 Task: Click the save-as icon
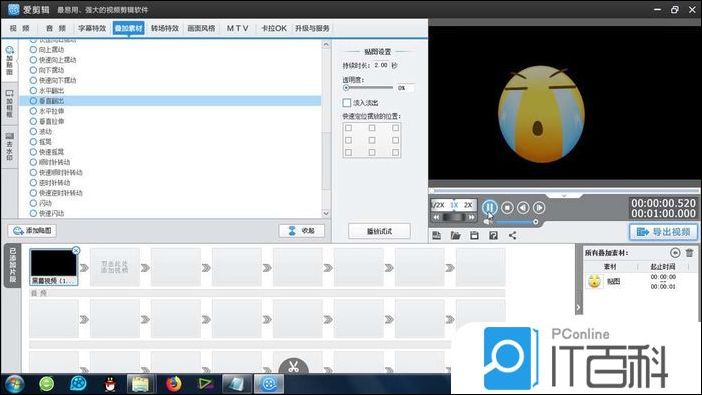coord(493,235)
